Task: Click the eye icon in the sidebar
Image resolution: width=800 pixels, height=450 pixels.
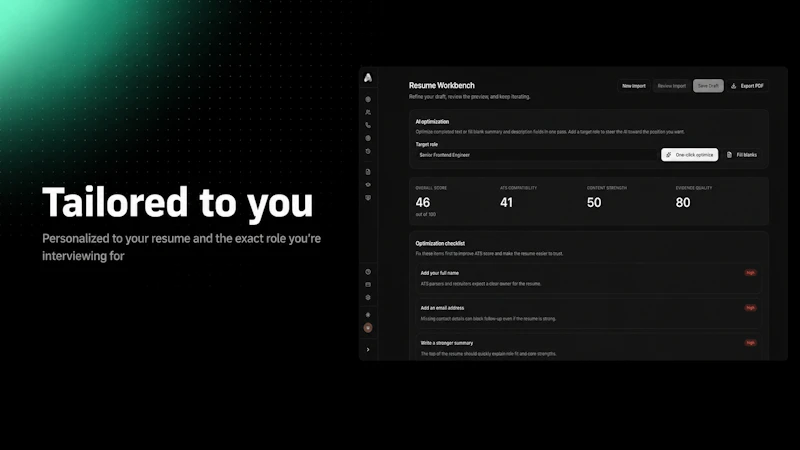Action: click(x=368, y=185)
